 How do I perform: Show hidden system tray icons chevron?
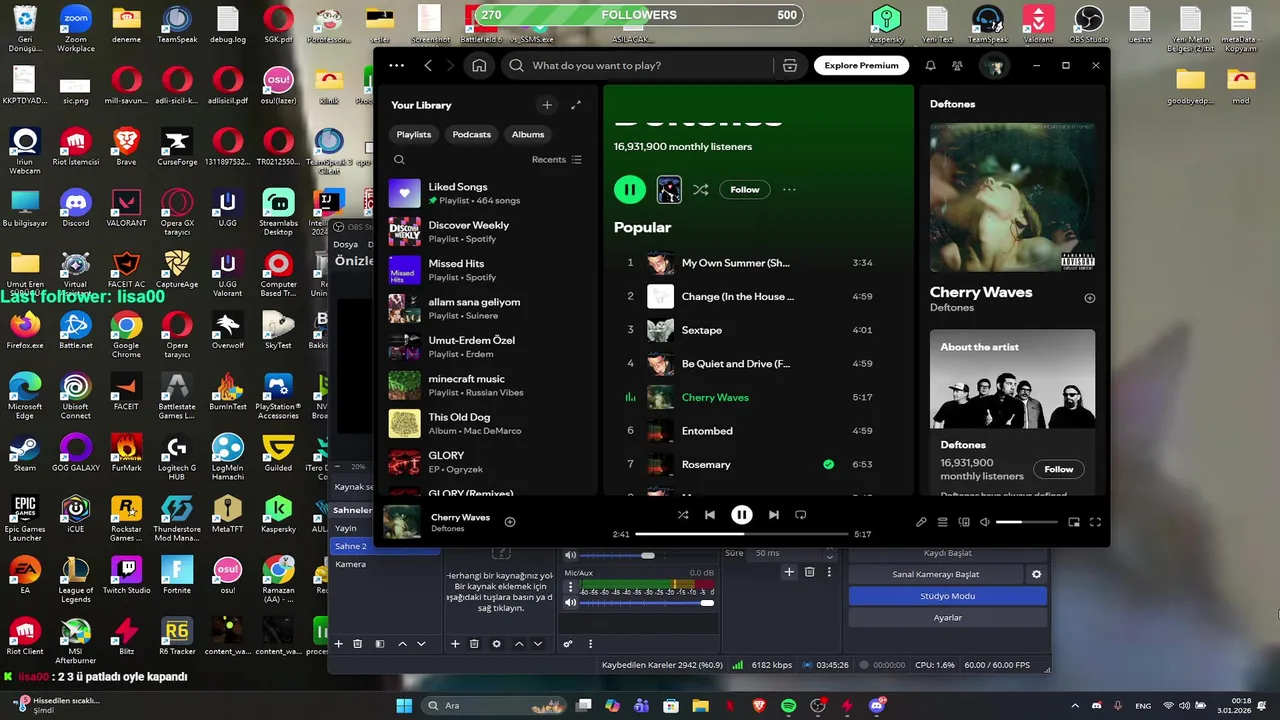click(1075, 706)
